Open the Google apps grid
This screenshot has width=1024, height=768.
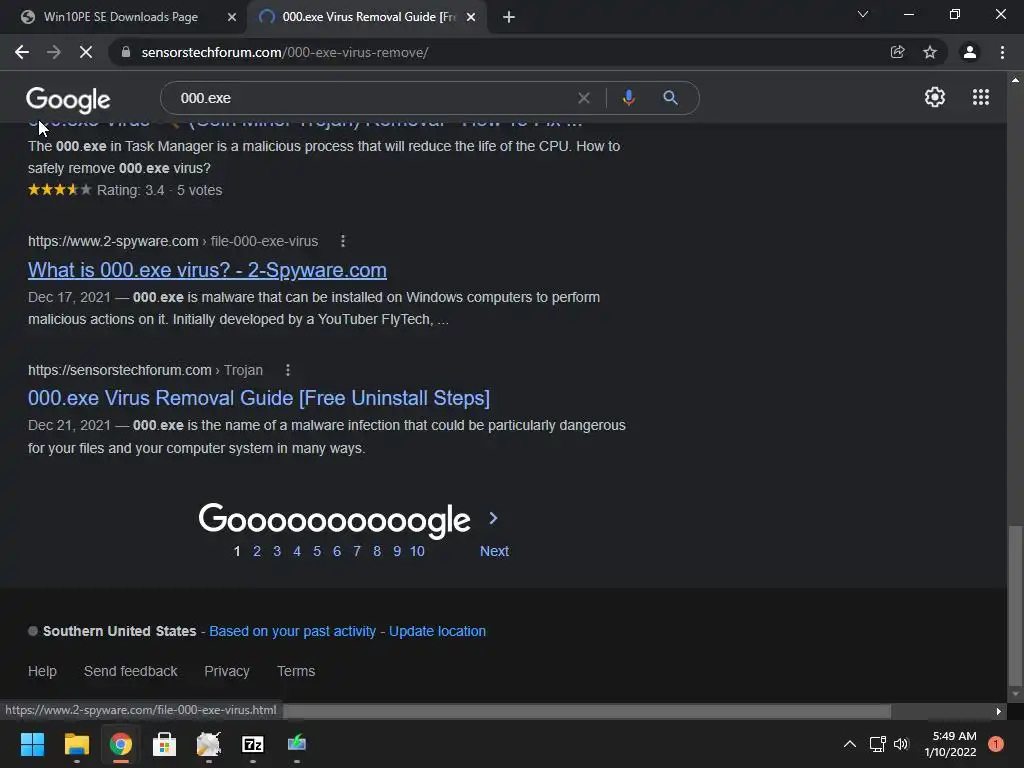pyautogui.click(x=980, y=97)
